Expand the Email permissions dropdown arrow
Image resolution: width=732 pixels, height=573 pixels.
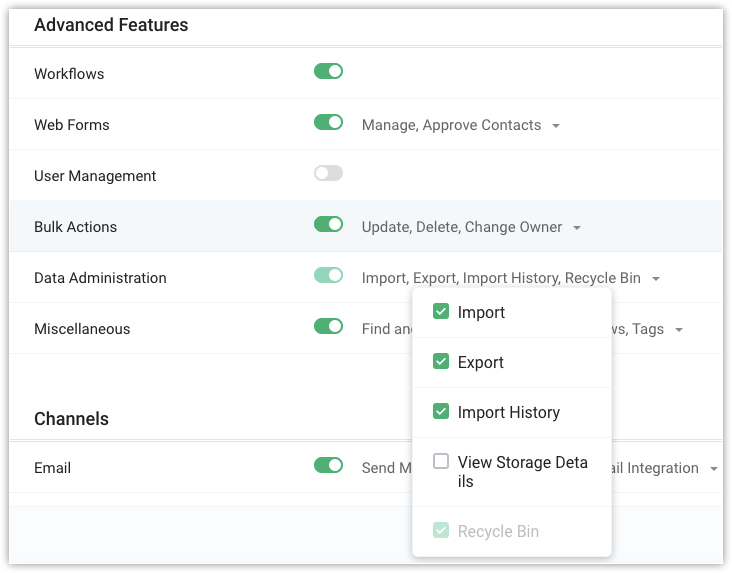pos(714,469)
